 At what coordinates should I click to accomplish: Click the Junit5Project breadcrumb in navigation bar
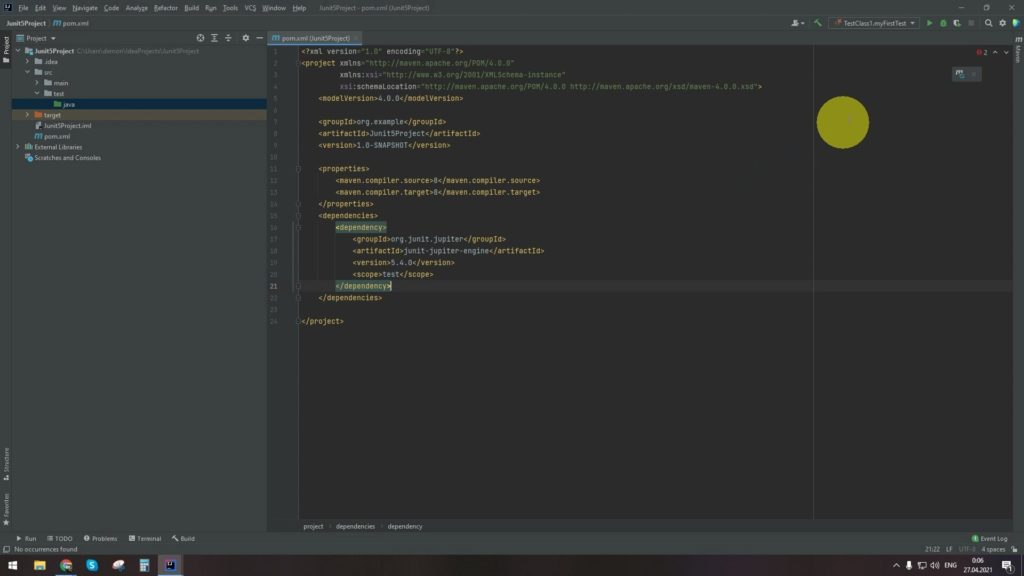pos(26,23)
